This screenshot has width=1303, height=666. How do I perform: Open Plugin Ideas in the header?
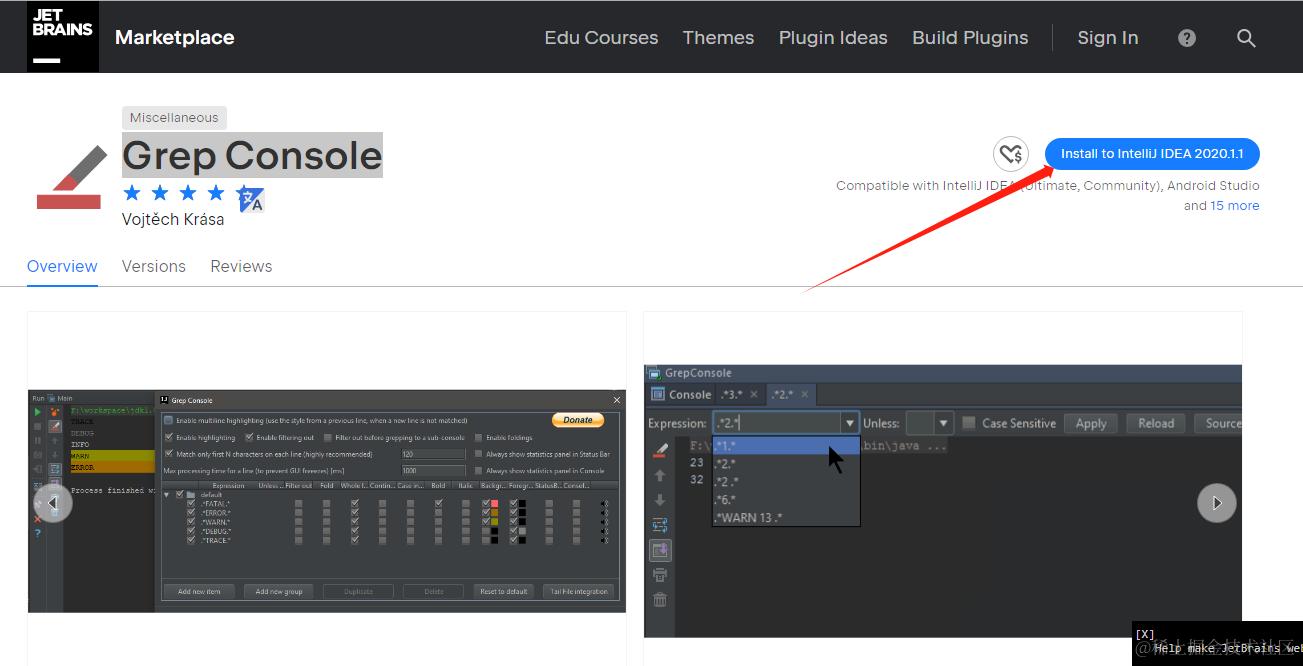833,38
